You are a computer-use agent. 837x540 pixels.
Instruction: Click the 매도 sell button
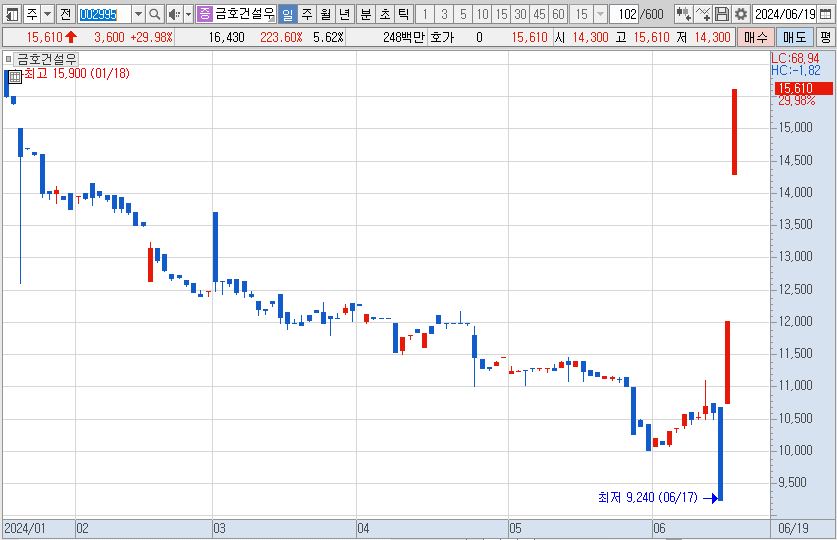pos(794,37)
